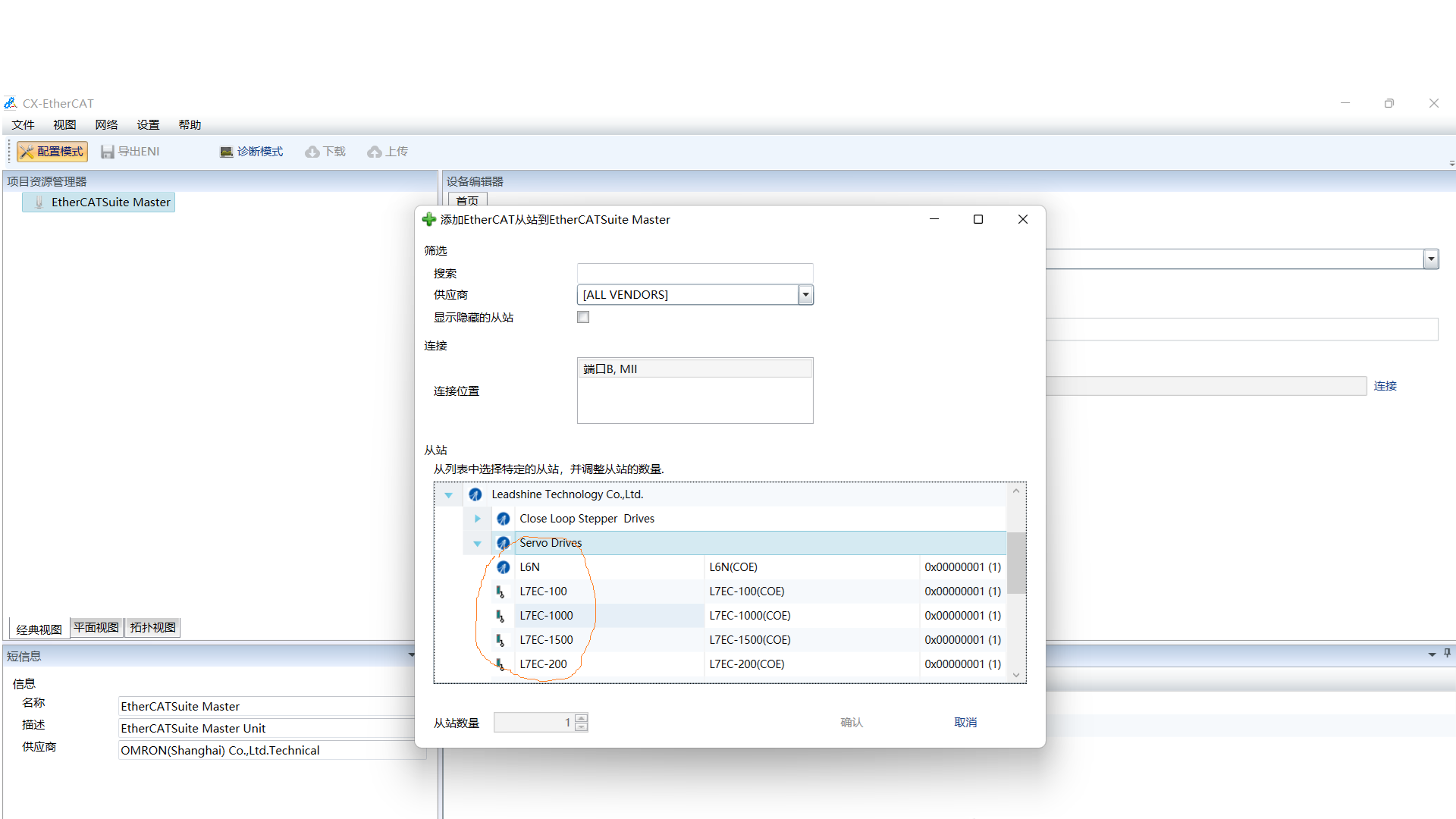Expand the Close Loop Stepper Drives node
Viewport: 1456px width, 819px height.
pyautogui.click(x=478, y=519)
